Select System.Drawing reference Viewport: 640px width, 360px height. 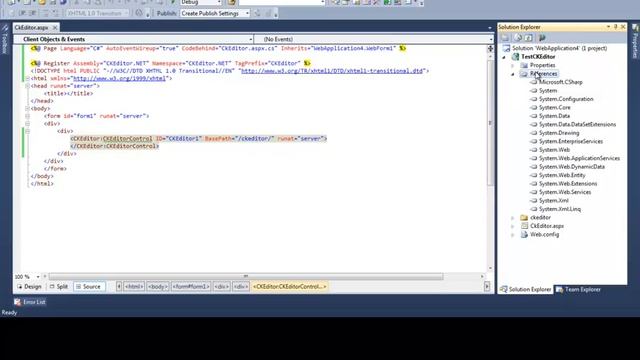point(559,133)
